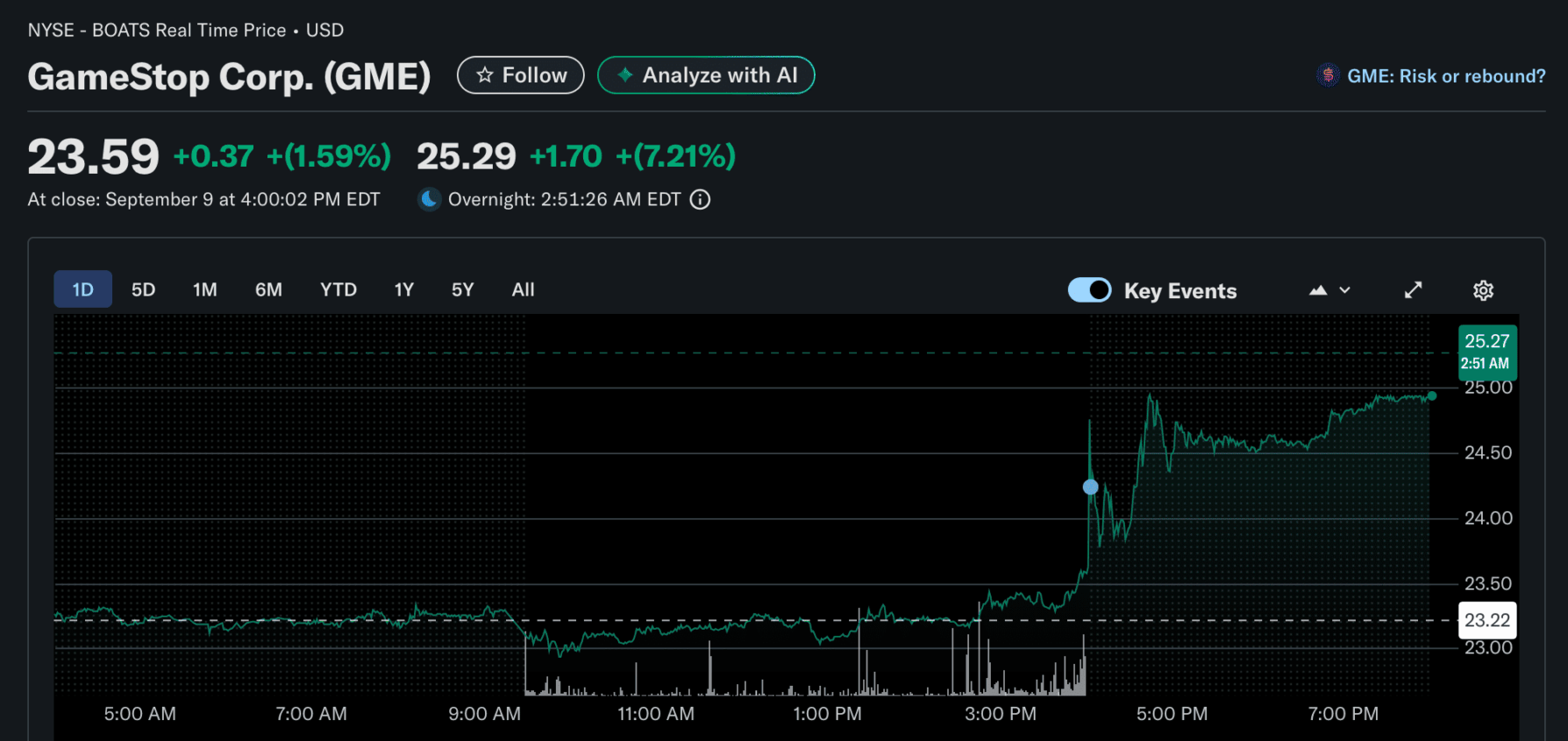Viewport: 1568px width, 741px height.
Task: Expand chart to full screen
Action: [1413, 290]
